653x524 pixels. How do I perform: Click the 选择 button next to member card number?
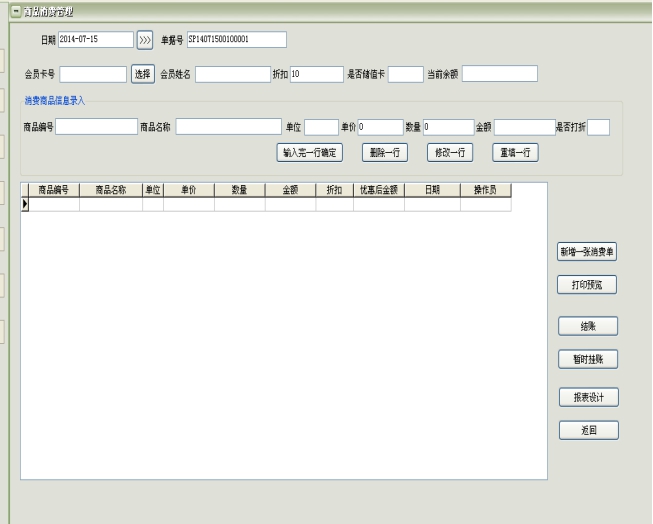tap(143, 73)
